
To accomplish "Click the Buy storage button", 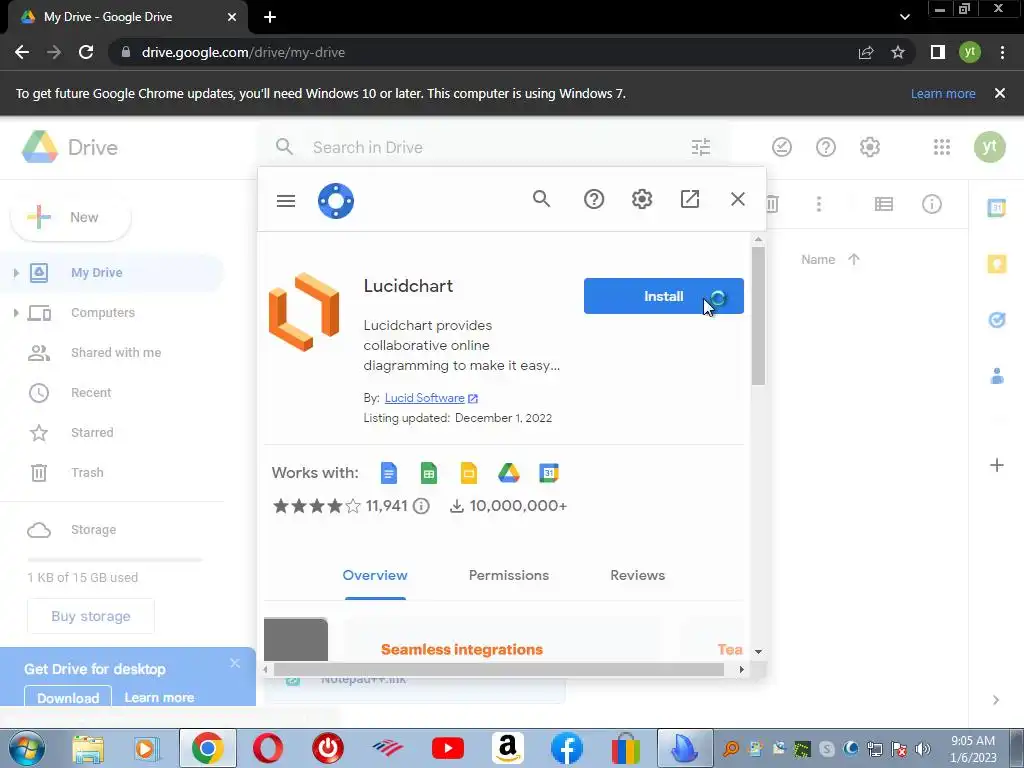I will [x=91, y=616].
